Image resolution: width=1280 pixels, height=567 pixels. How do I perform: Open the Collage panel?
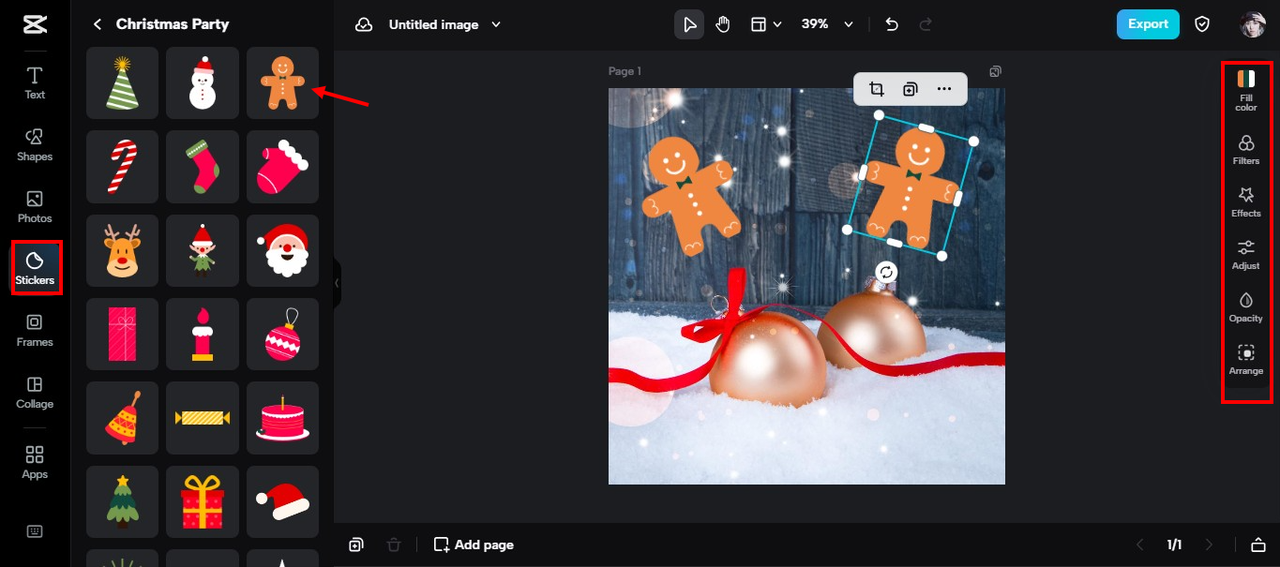(x=35, y=393)
